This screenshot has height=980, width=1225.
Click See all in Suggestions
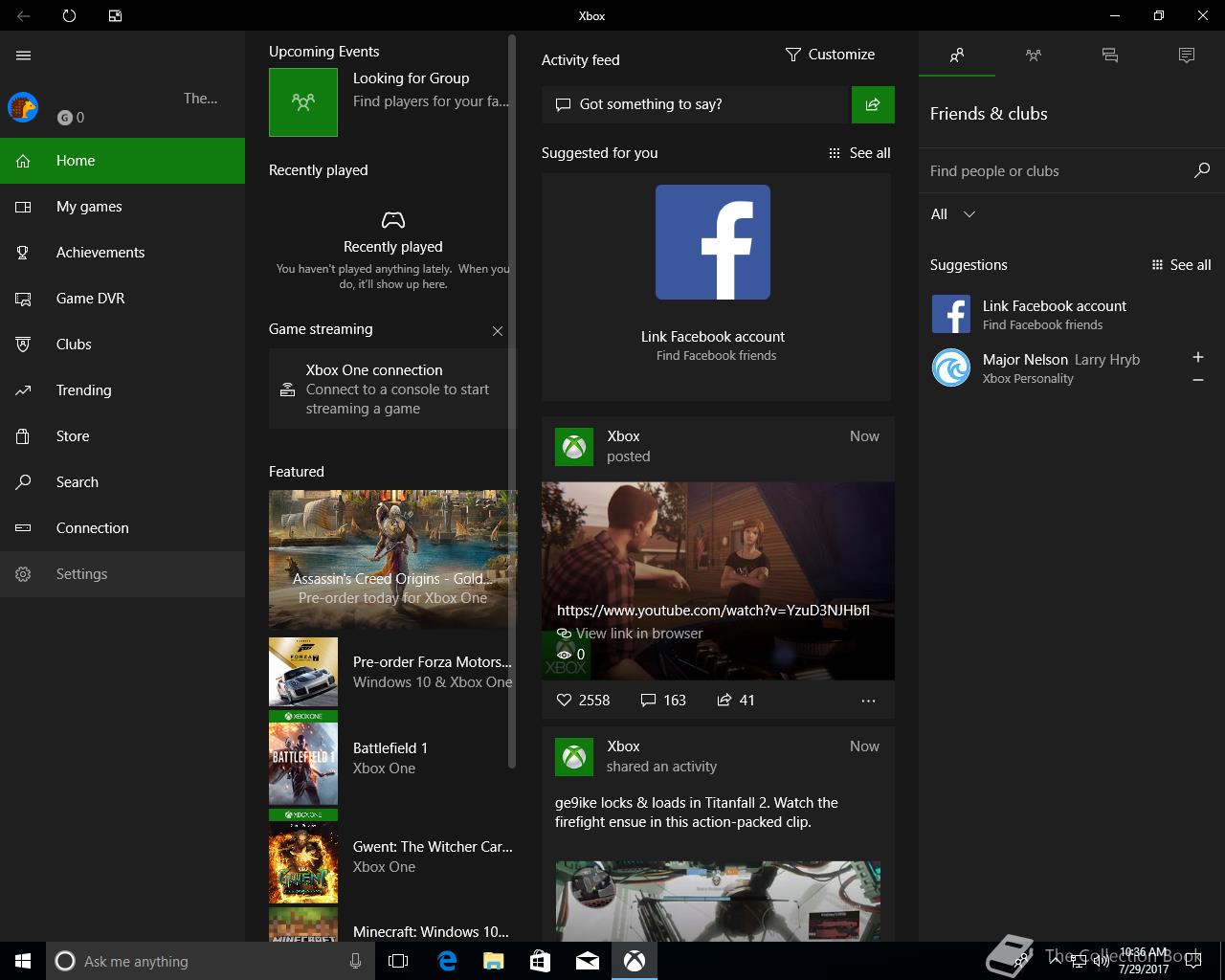(x=1181, y=265)
